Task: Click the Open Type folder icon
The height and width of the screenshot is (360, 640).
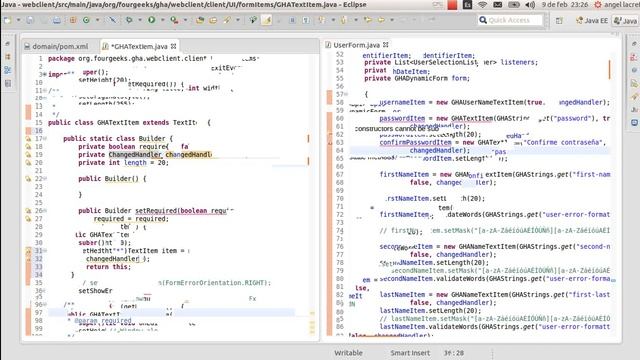Action: pos(200,20)
